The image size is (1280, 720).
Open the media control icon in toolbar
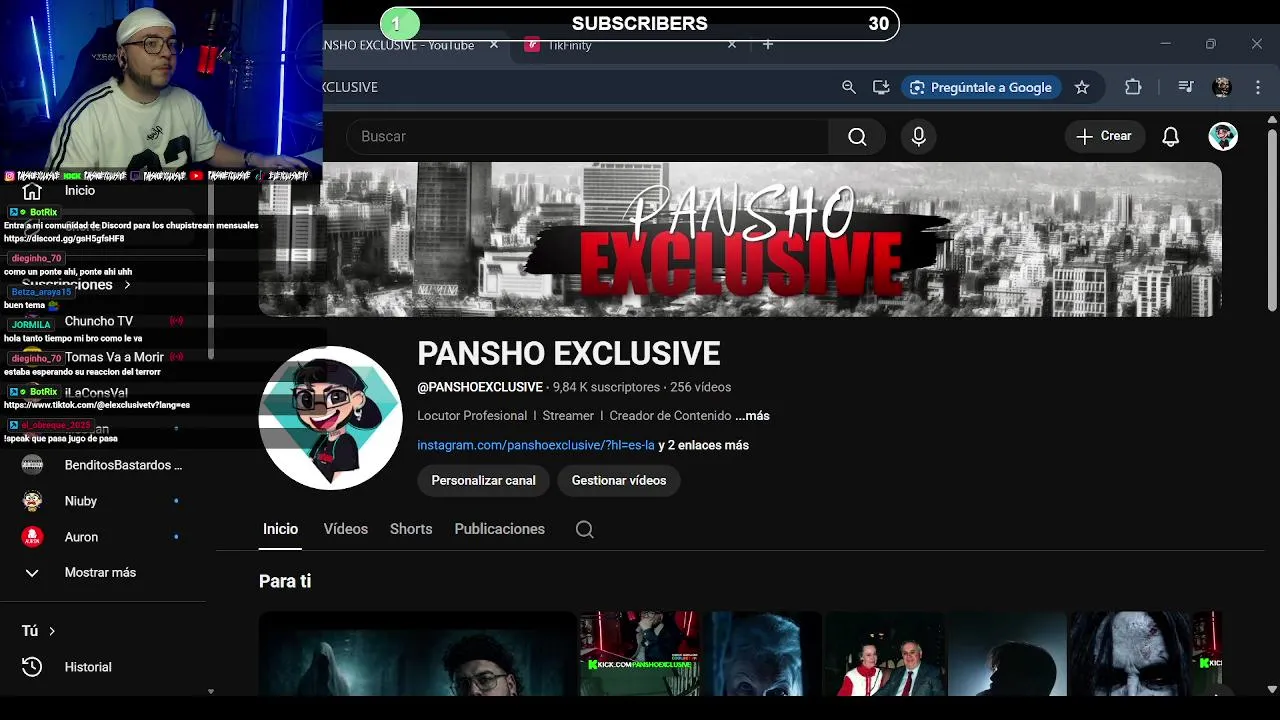point(1186,87)
